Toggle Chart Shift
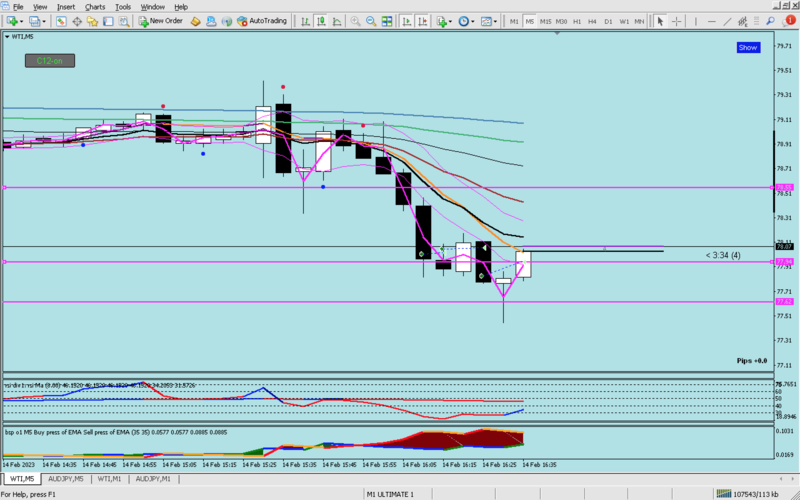This screenshot has height=500, width=800. click(422, 21)
